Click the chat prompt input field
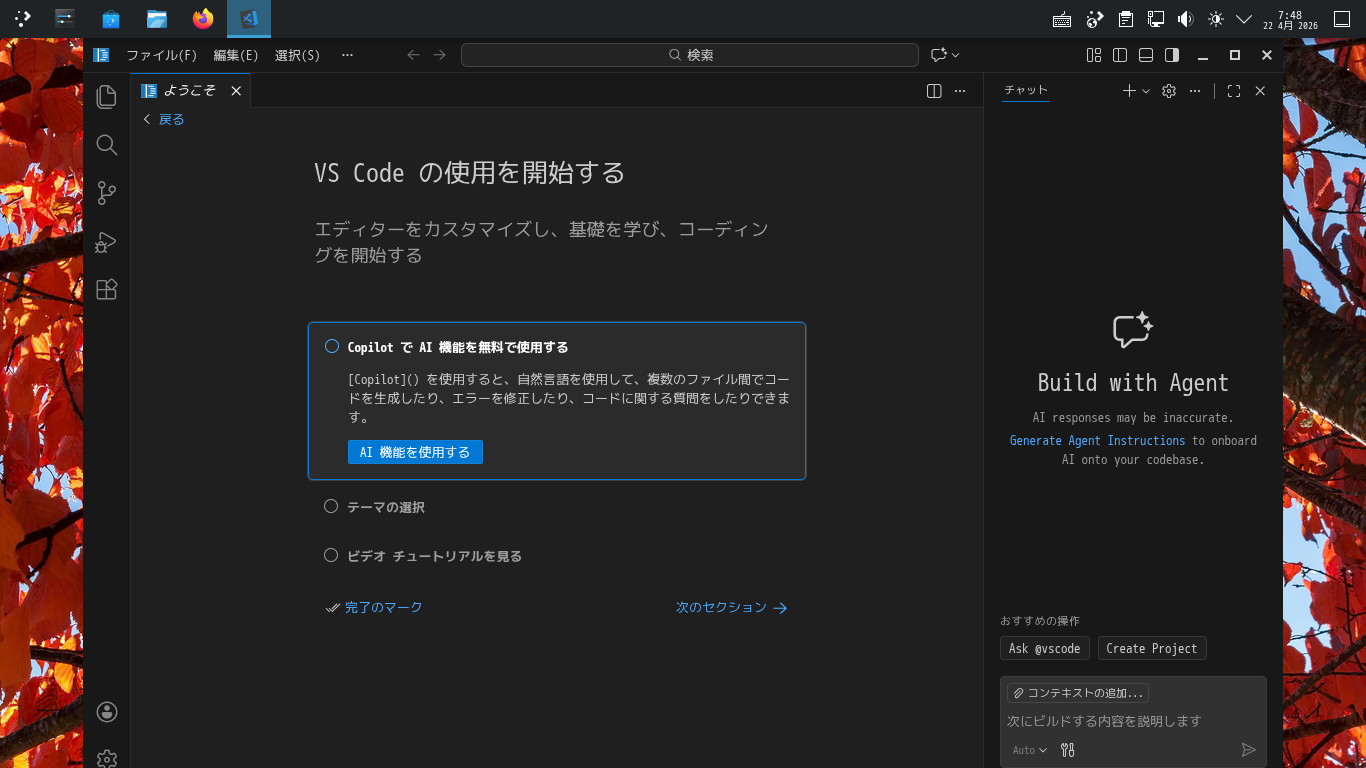The height and width of the screenshot is (768, 1366). (x=1120, y=721)
